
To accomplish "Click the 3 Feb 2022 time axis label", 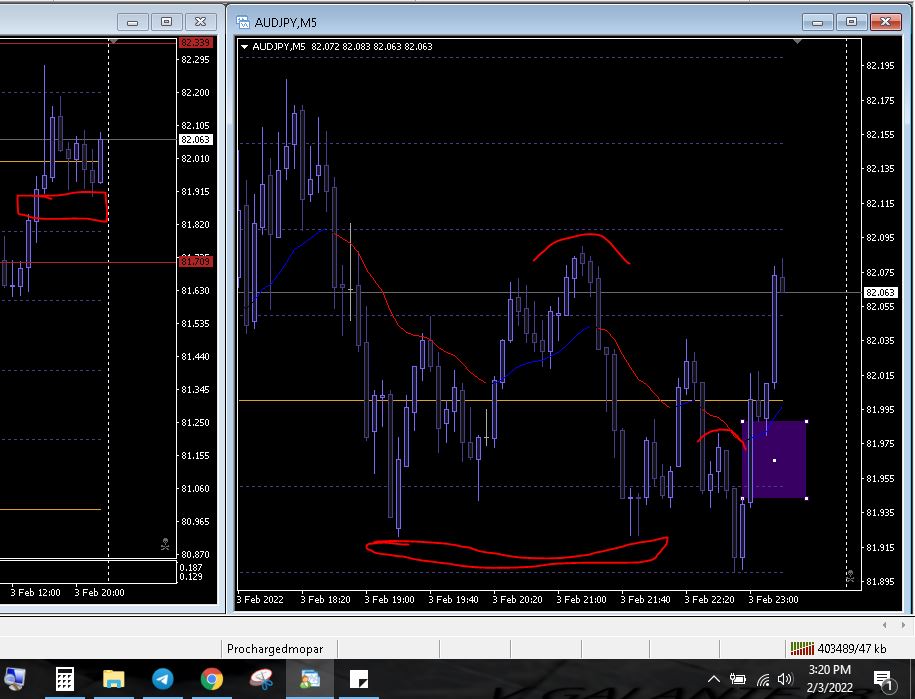I will (260, 599).
